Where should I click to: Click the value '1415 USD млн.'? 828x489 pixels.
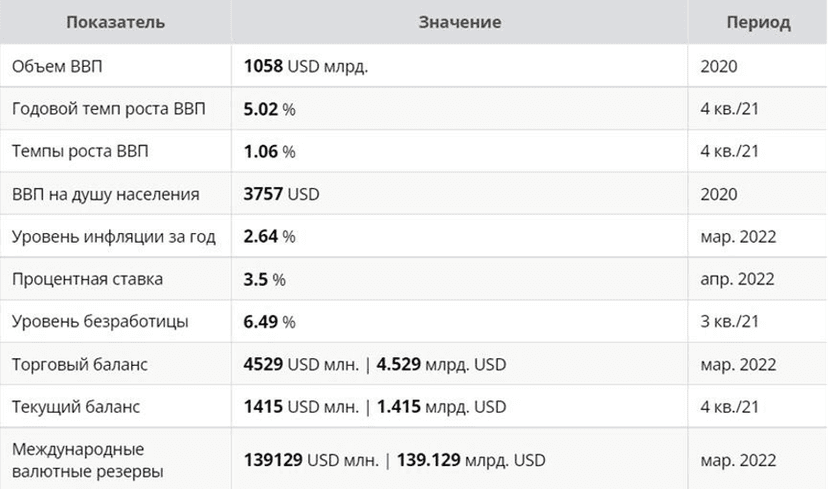[x=301, y=407]
